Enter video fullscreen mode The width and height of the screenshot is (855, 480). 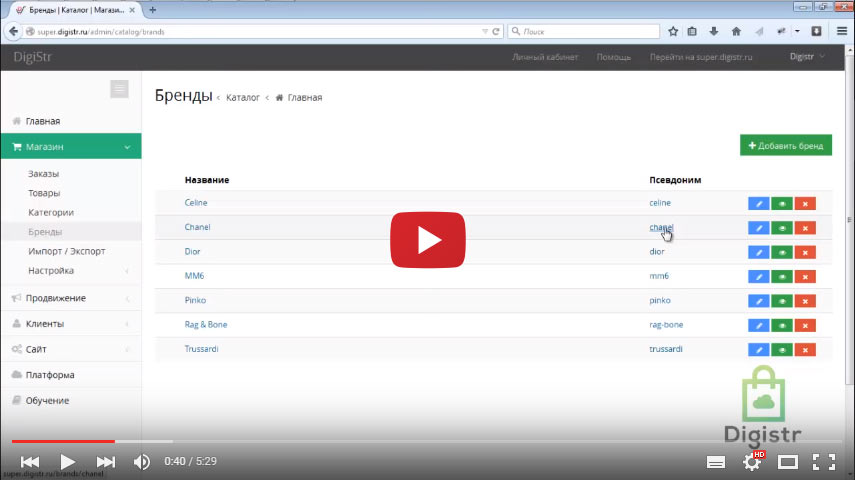(824, 462)
